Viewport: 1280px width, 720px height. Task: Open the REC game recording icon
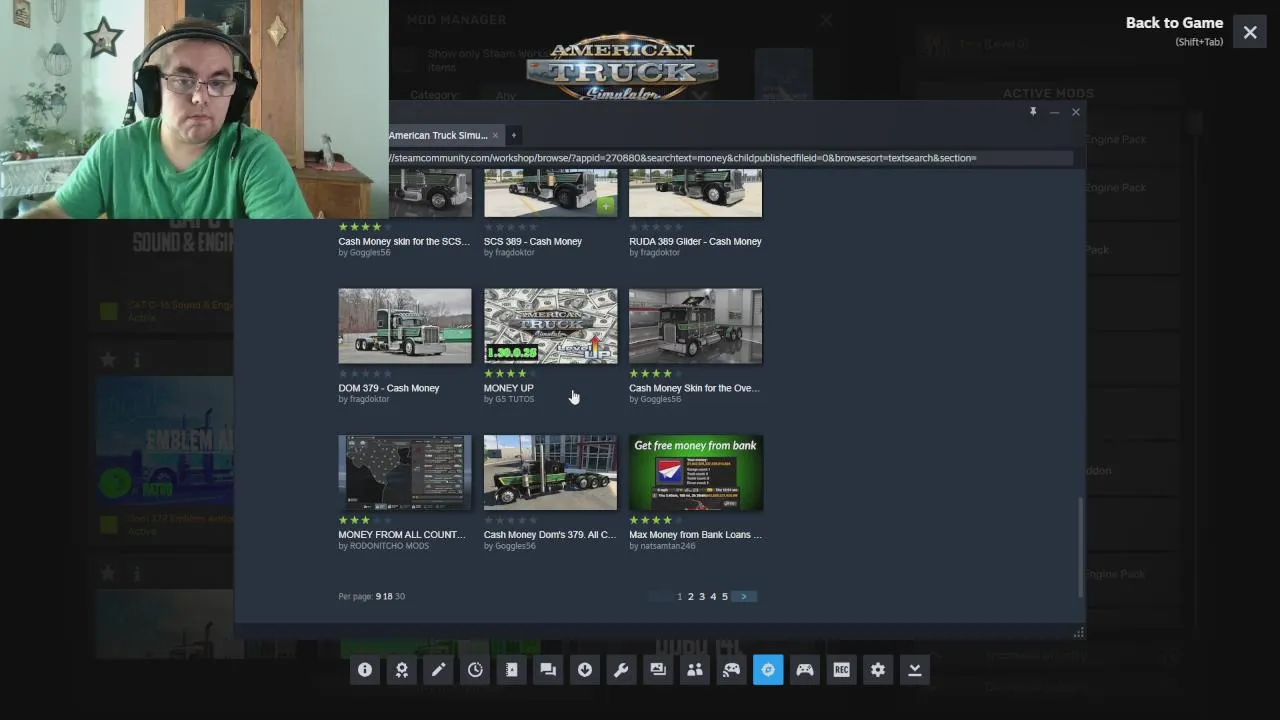click(x=841, y=670)
